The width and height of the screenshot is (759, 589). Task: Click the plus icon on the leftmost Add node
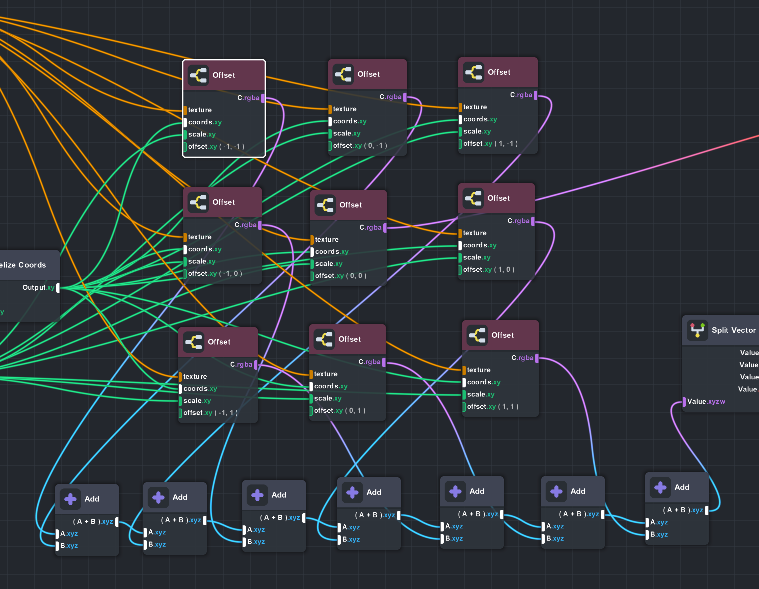point(71,499)
